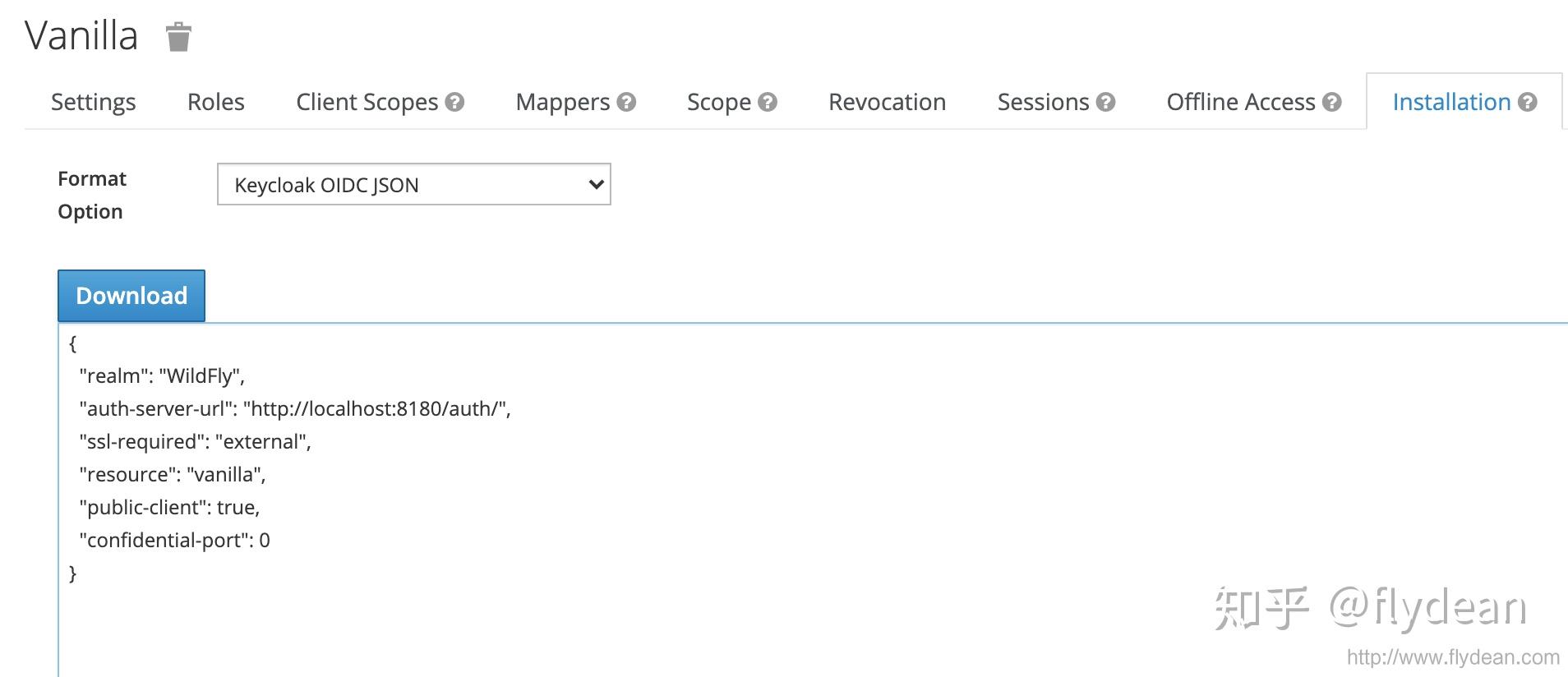Click the help icon next to Scope

click(x=768, y=102)
